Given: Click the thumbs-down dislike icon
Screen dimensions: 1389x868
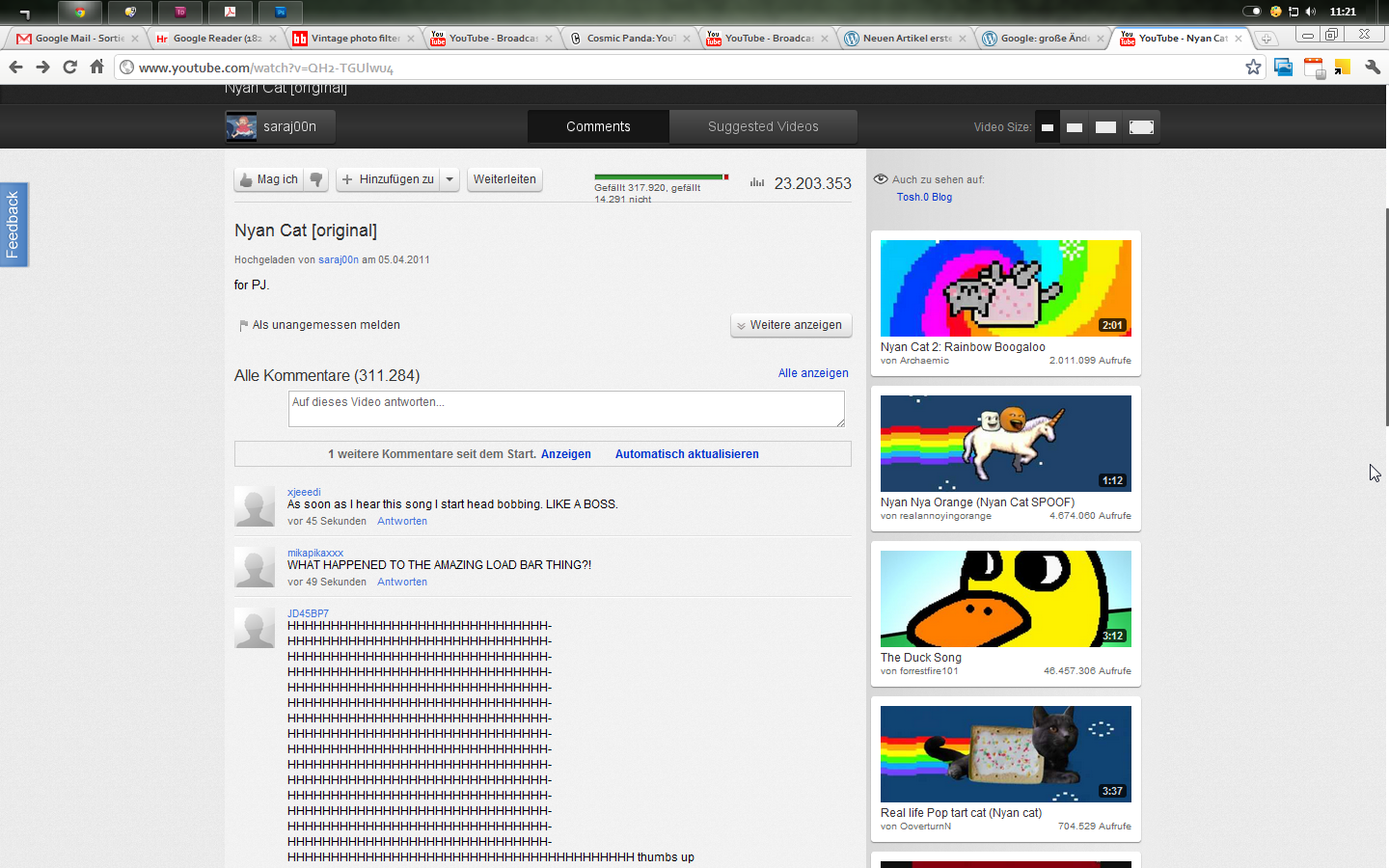Looking at the screenshot, I should [x=316, y=179].
